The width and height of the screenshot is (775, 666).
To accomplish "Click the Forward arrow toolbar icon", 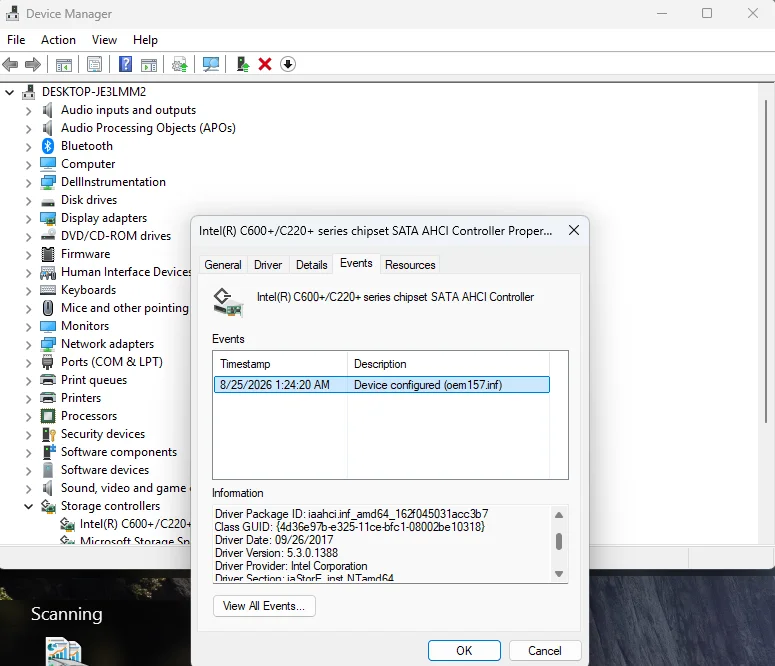I will [x=33, y=64].
